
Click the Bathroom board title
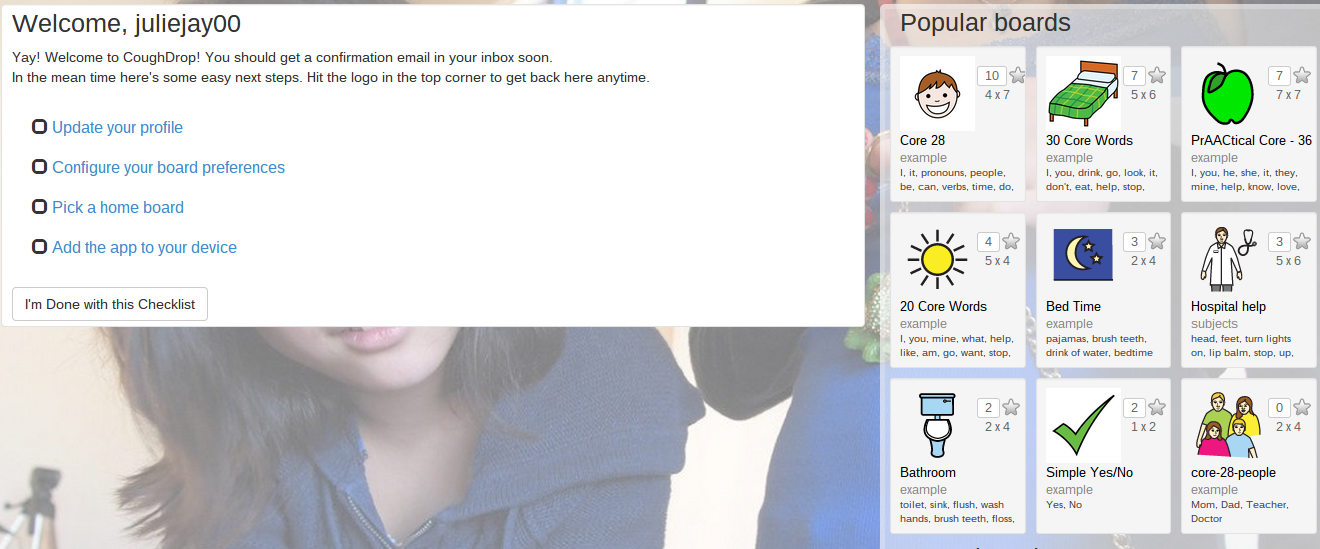(928, 473)
